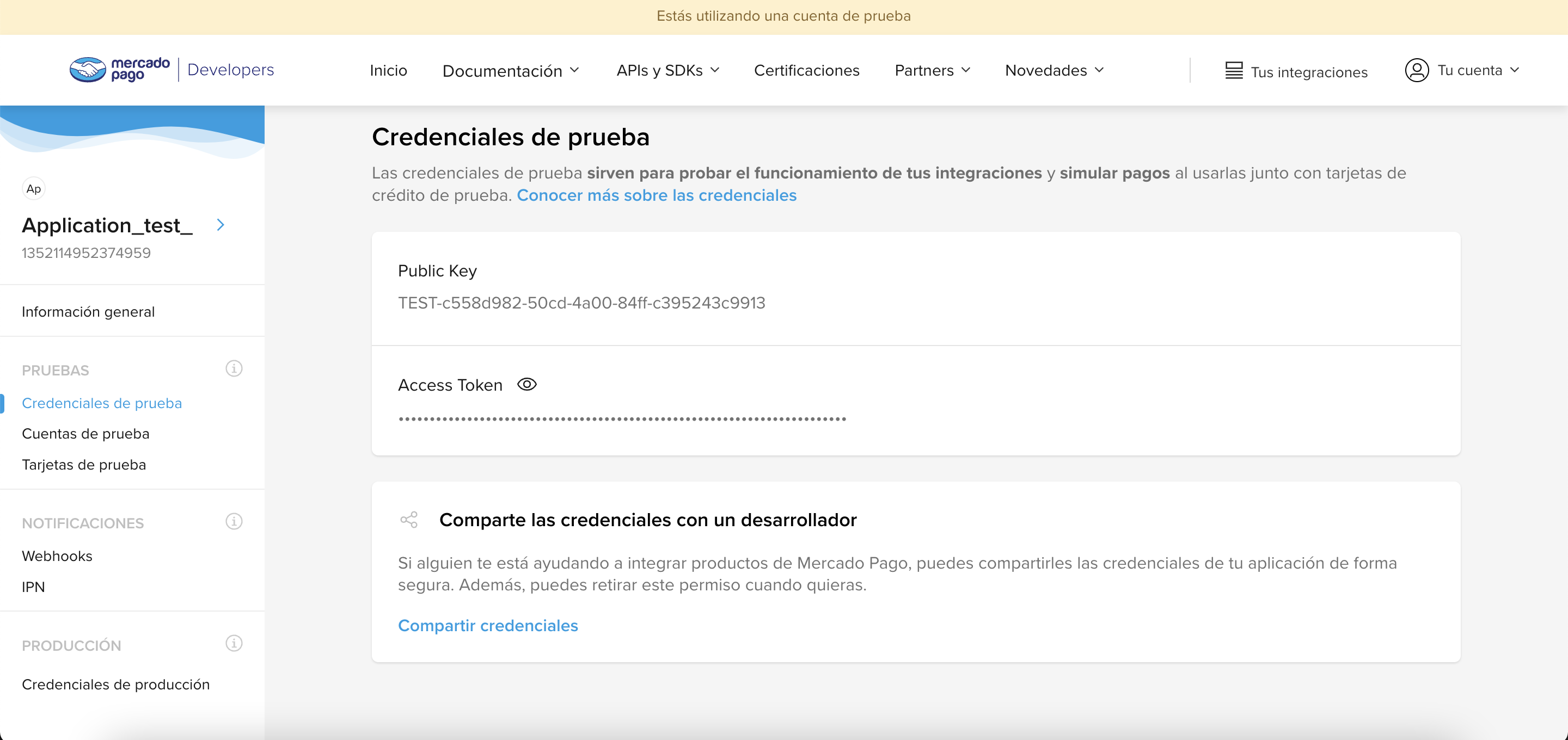
Task: Reveal the Access Token with eye icon
Action: click(526, 385)
